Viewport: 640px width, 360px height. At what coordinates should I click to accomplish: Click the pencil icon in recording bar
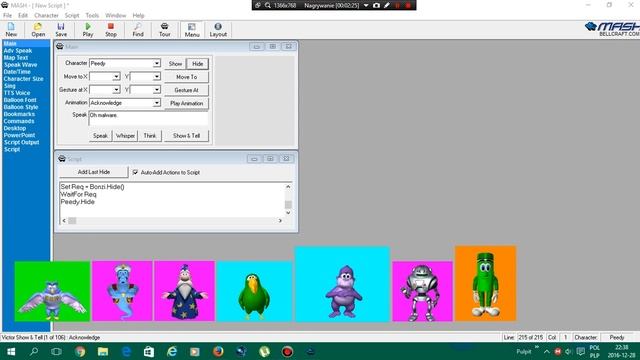point(387,5)
